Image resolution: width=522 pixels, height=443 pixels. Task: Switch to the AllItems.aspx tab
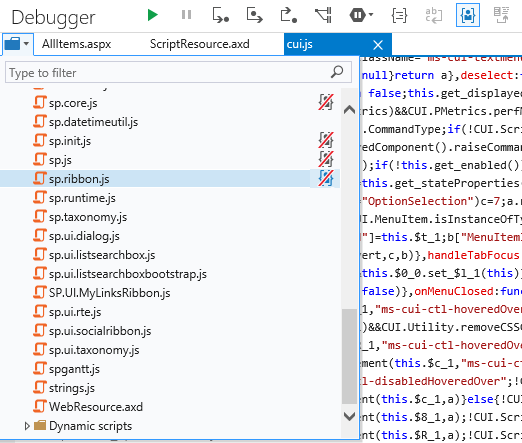click(76, 44)
